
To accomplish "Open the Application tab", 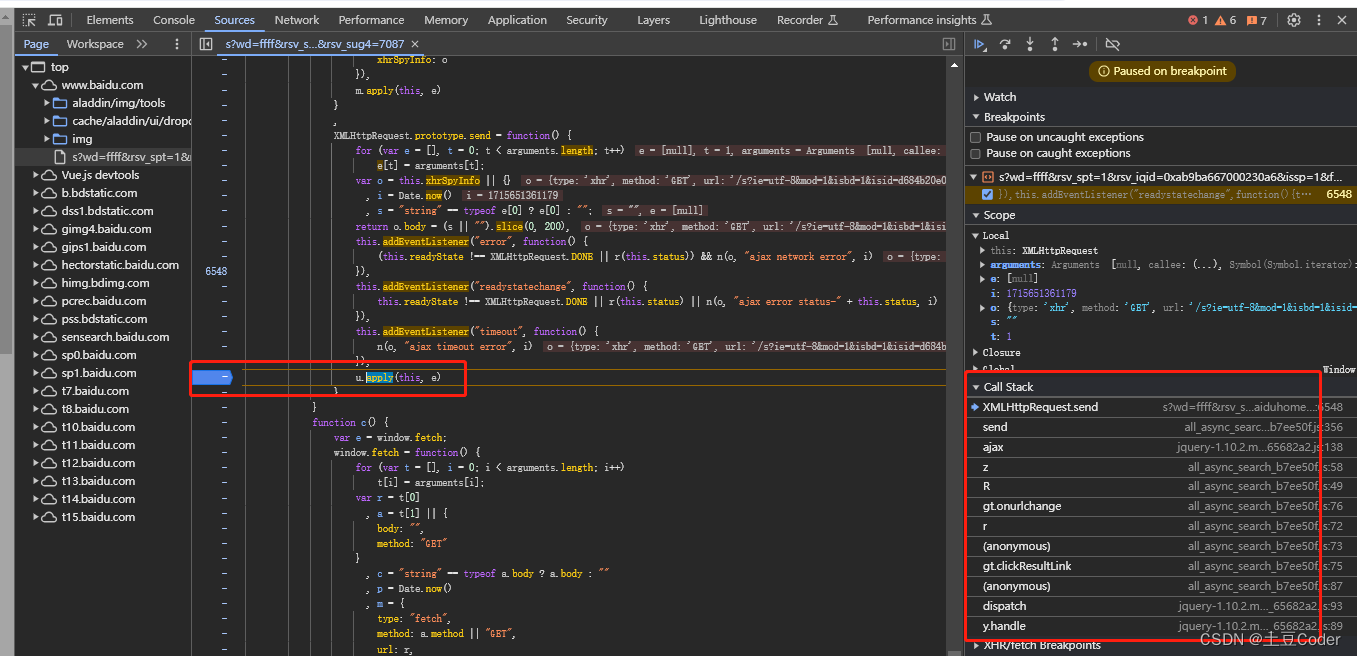I will 517,20.
